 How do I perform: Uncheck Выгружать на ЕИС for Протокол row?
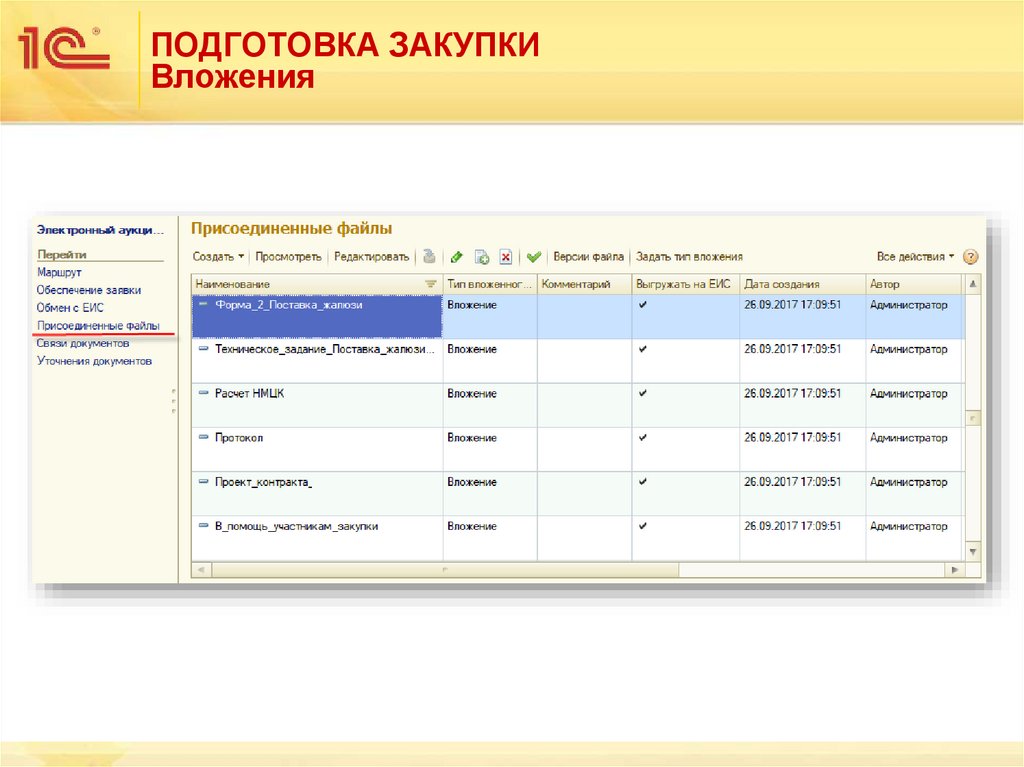coord(641,438)
